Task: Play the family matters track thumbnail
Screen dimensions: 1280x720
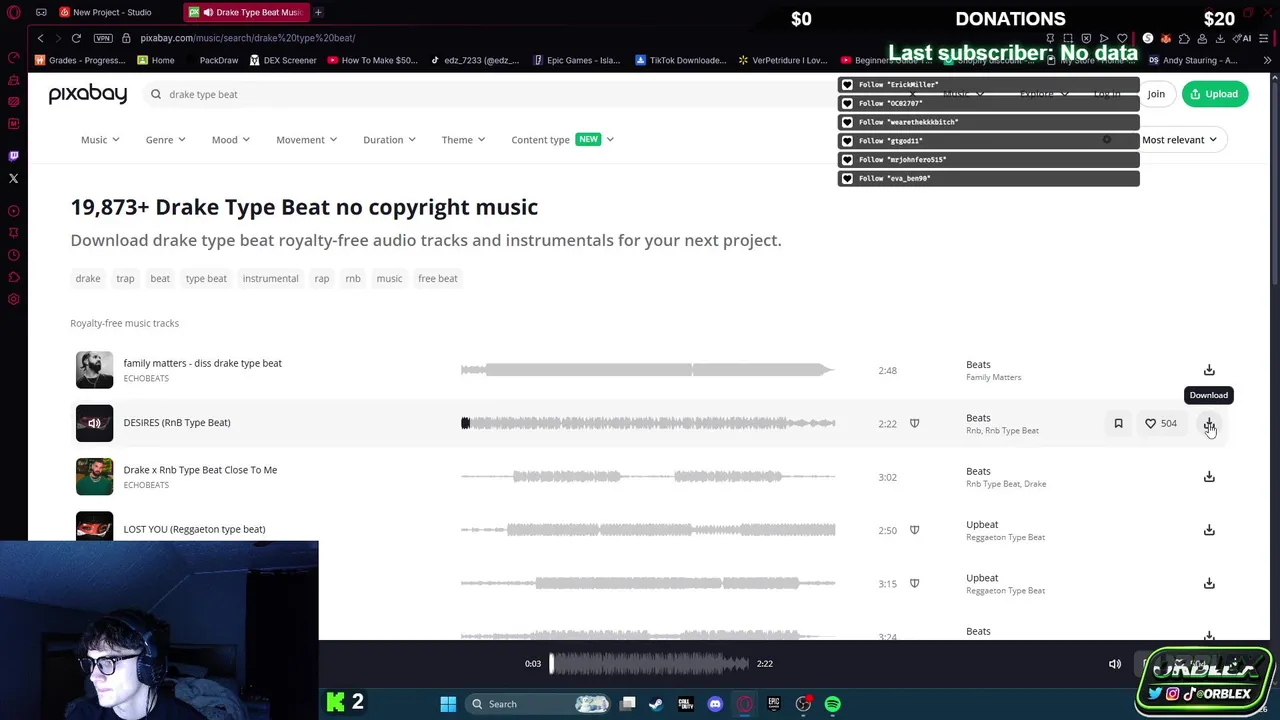Action: click(94, 370)
